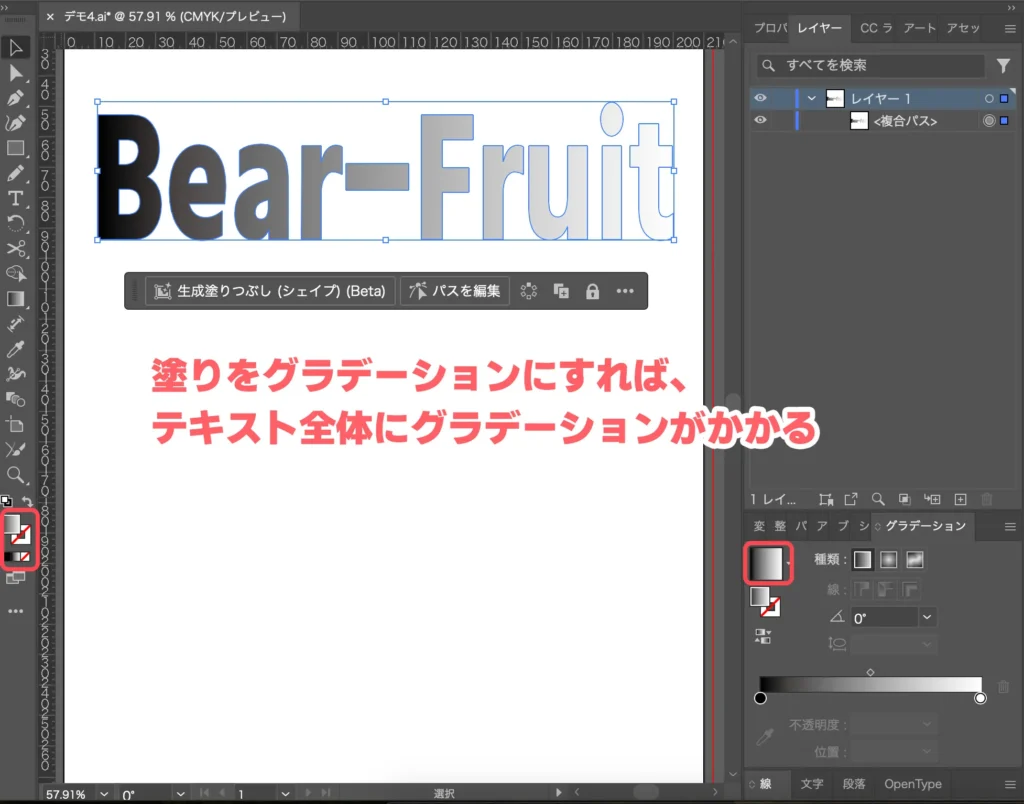The width and height of the screenshot is (1024, 804).
Task: Open the layer filter funnel icon
Action: pos(1003,66)
